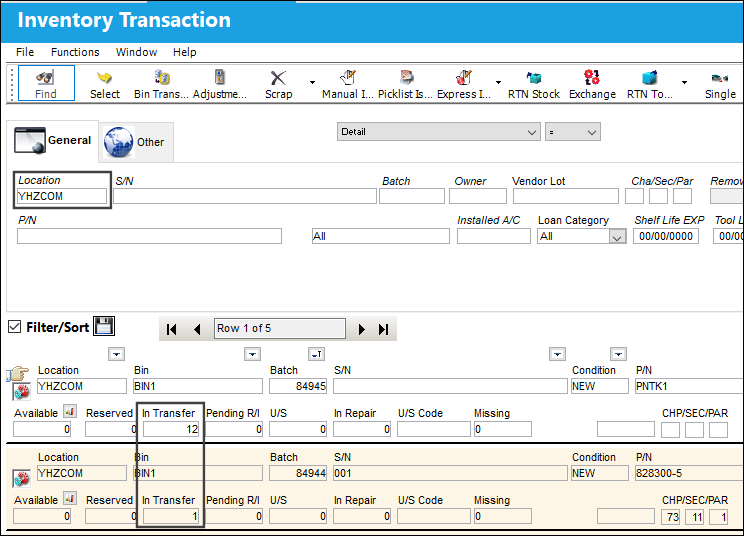
Task: Open the Location column filter dropdown
Action: [x=117, y=354]
